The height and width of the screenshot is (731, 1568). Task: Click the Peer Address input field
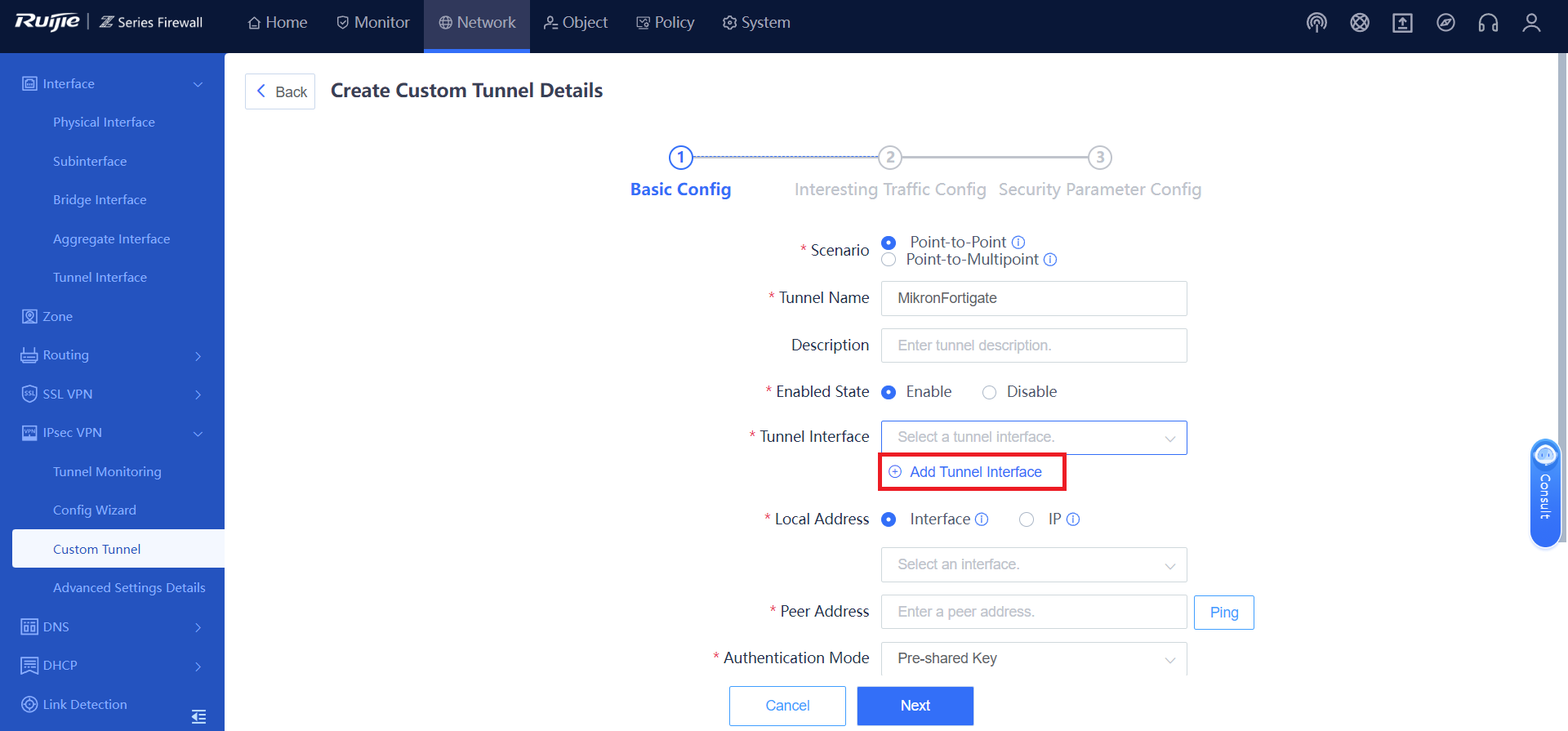(x=1034, y=612)
